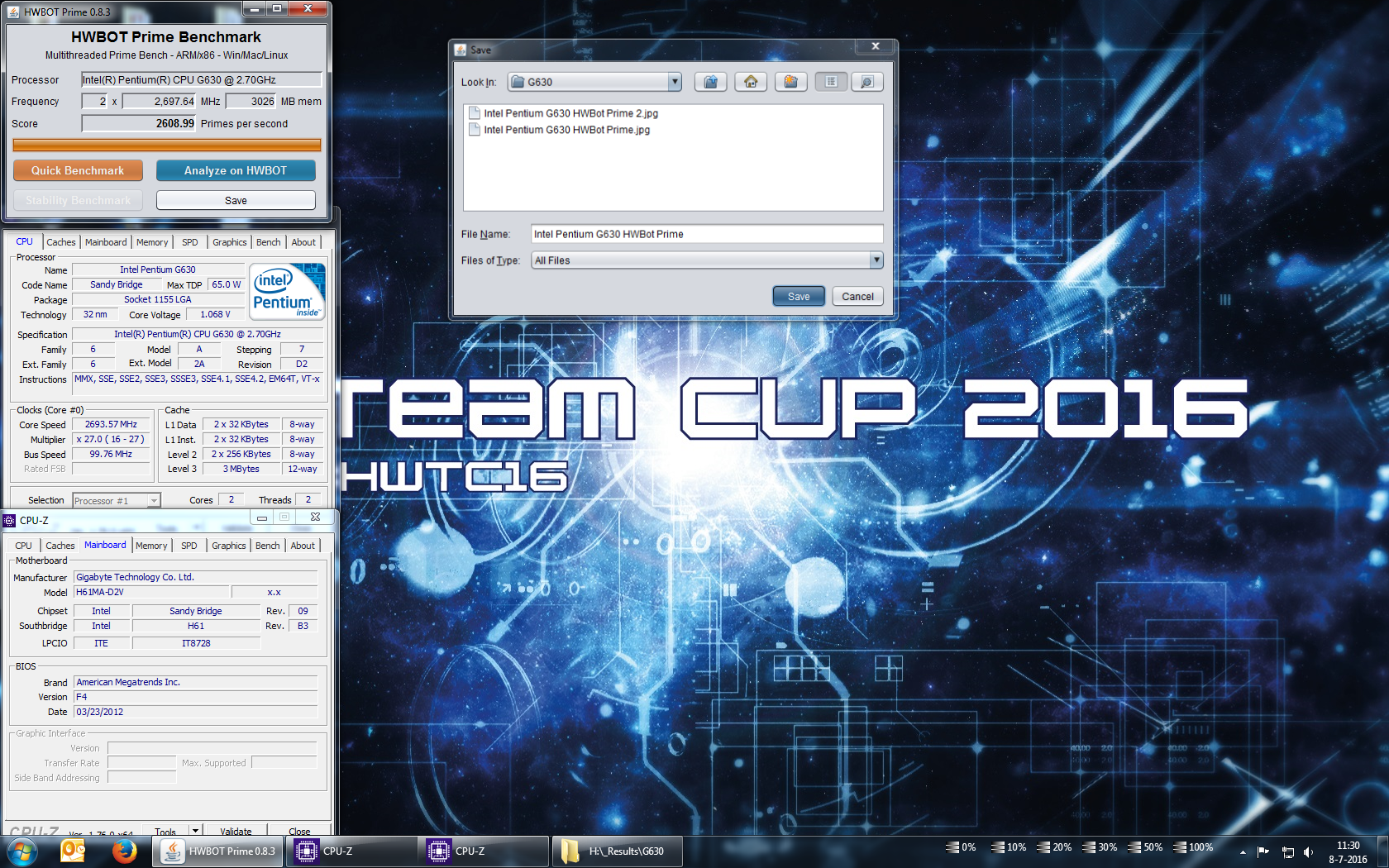The height and width of the screenshot is (868, 1389).
Task: Click Save in the HWBOT Prime window
Action: 236,200
